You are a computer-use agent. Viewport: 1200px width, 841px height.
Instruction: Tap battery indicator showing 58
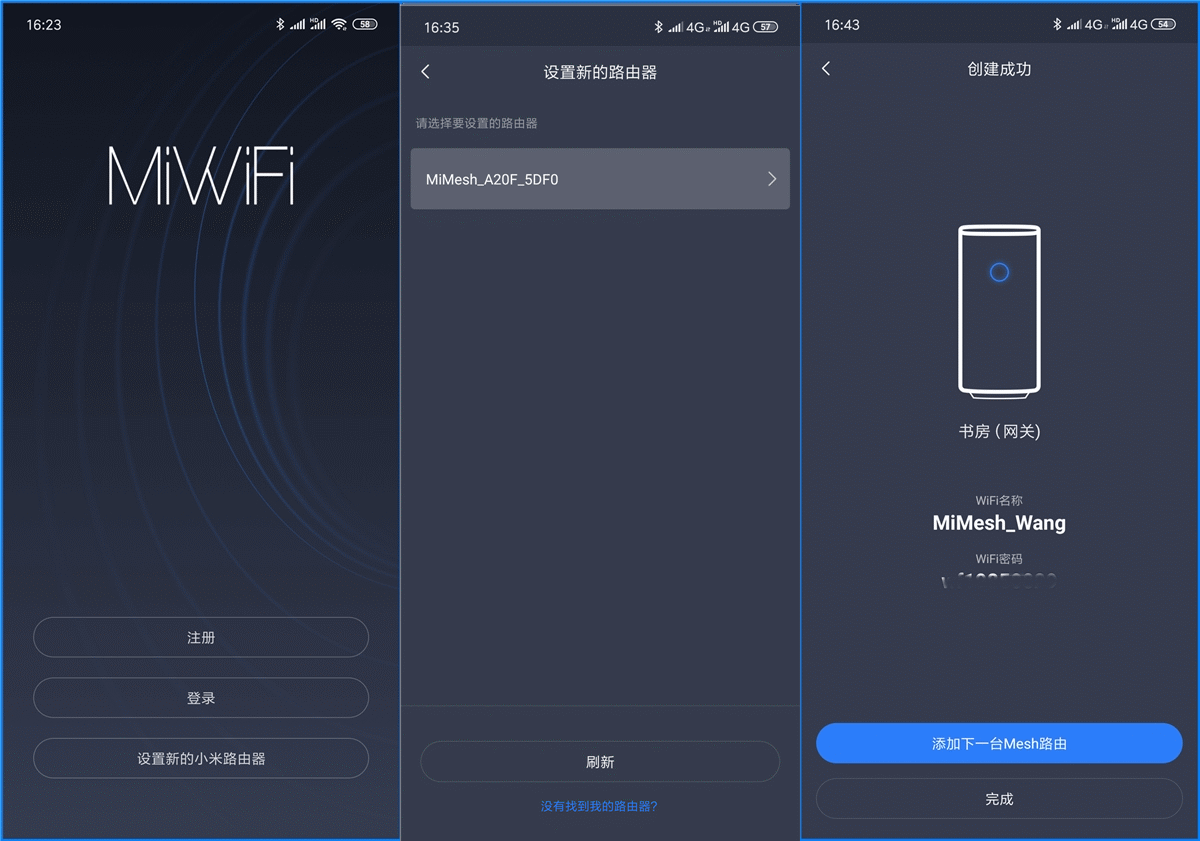365,24
